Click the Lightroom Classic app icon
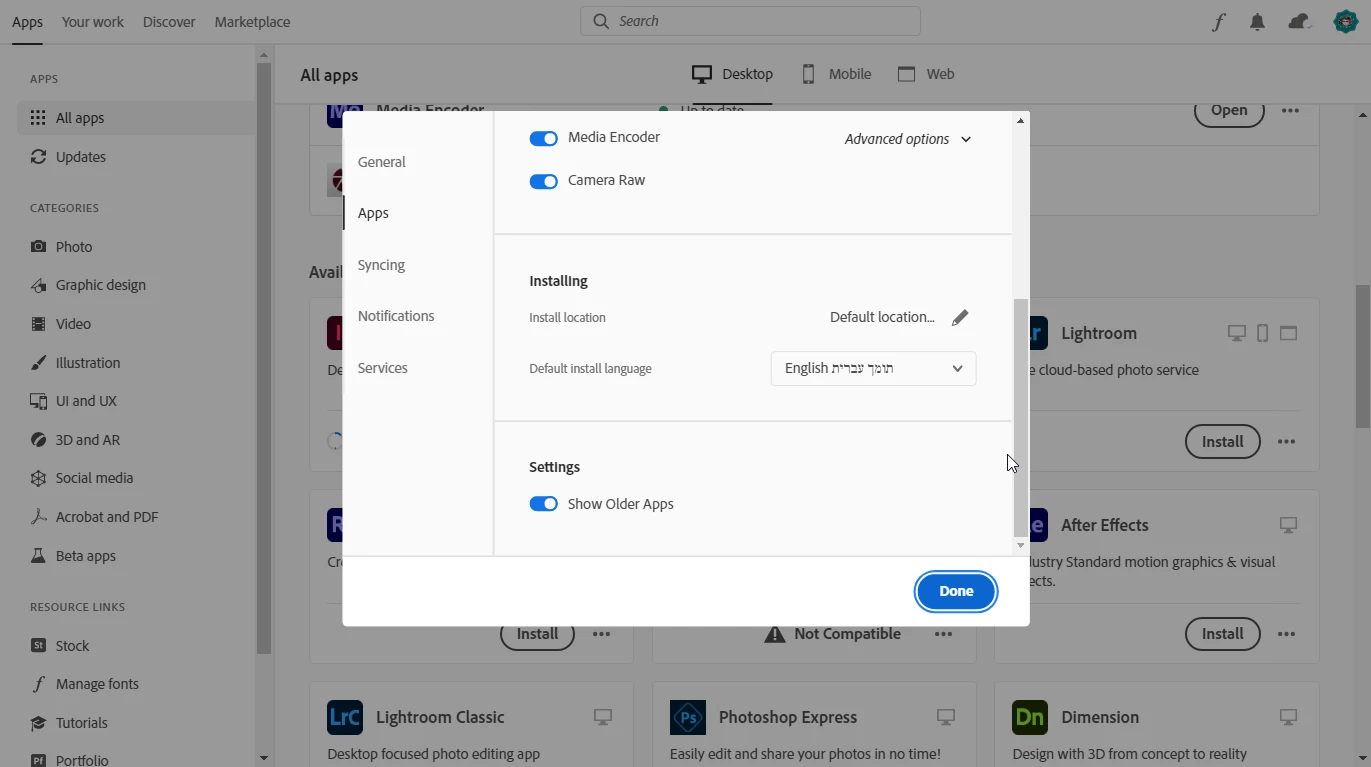This screenshot has width=1371, height=767. click(345, 717)
